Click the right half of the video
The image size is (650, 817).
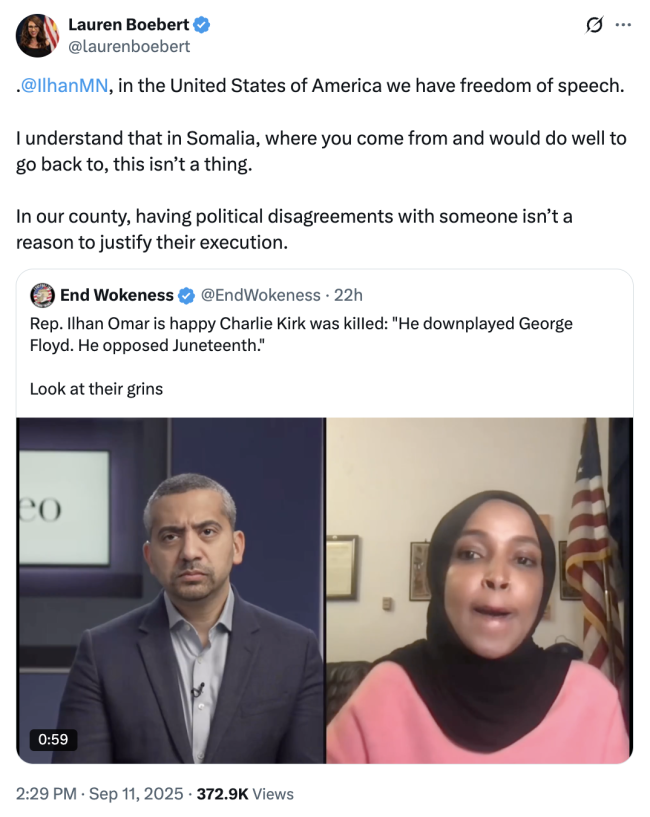pos(480,590)
